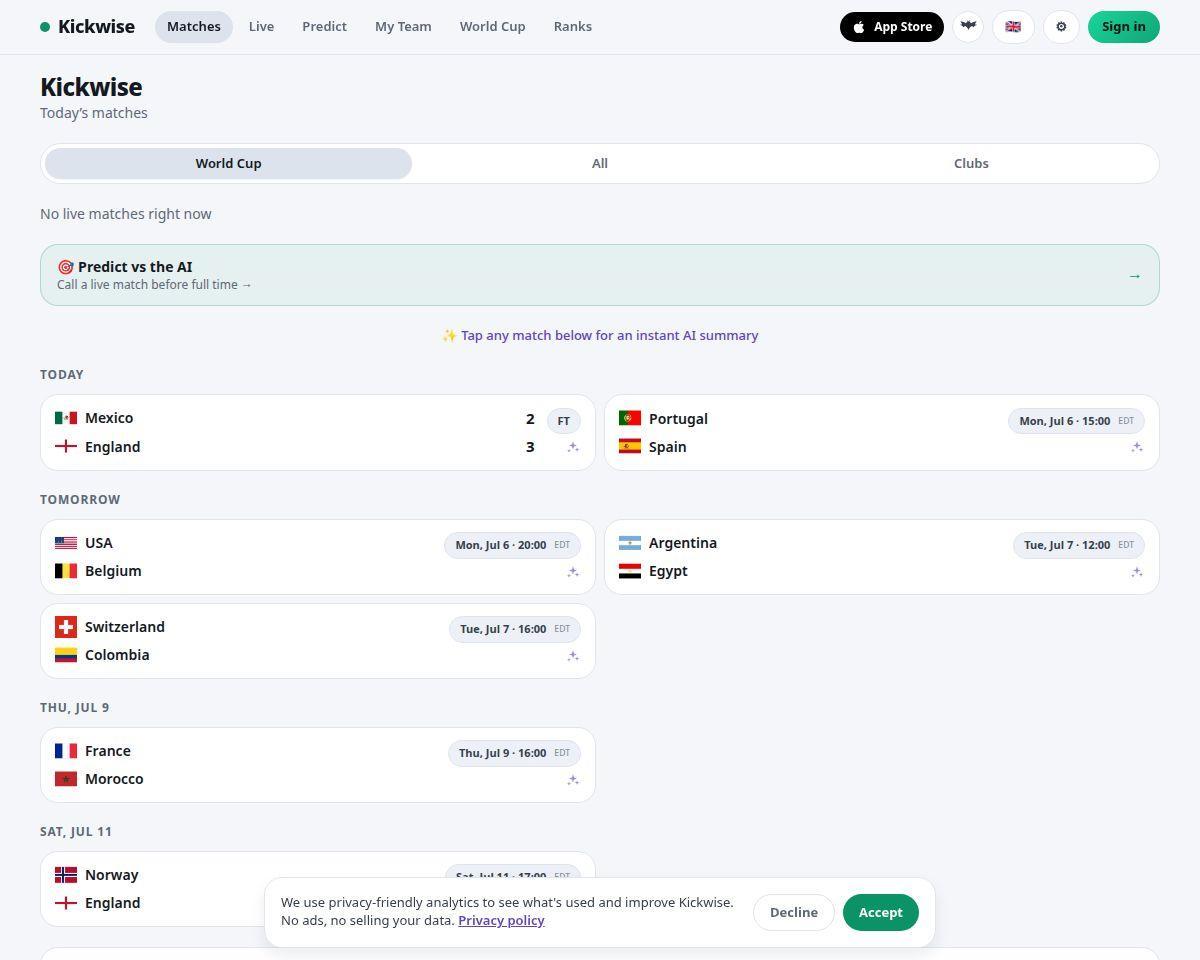1200x960 pixels.
Task: Click the FT status badge
Action: (x=564, y=421)
